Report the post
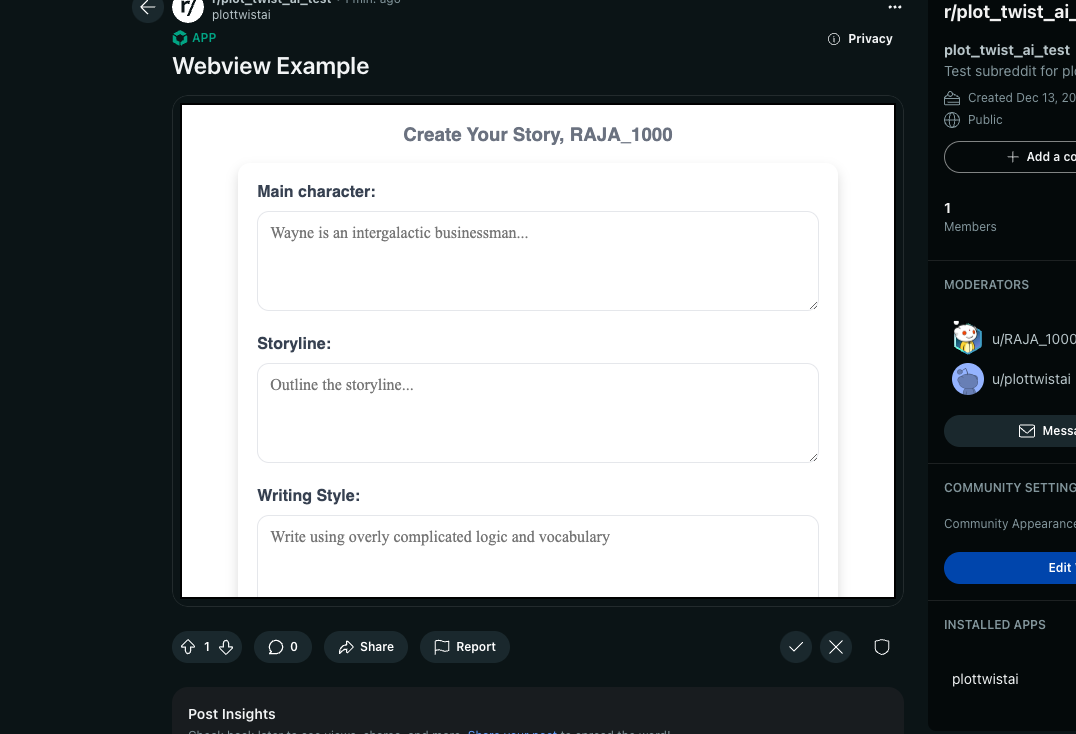Screen dimensions: 1076x734 coord(465,647)
